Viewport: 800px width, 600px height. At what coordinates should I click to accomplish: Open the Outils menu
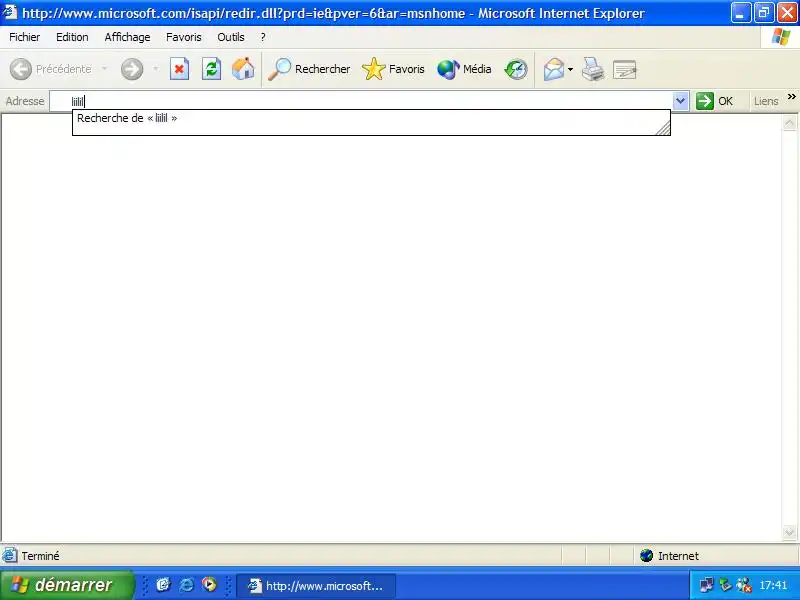pos(231,37)
